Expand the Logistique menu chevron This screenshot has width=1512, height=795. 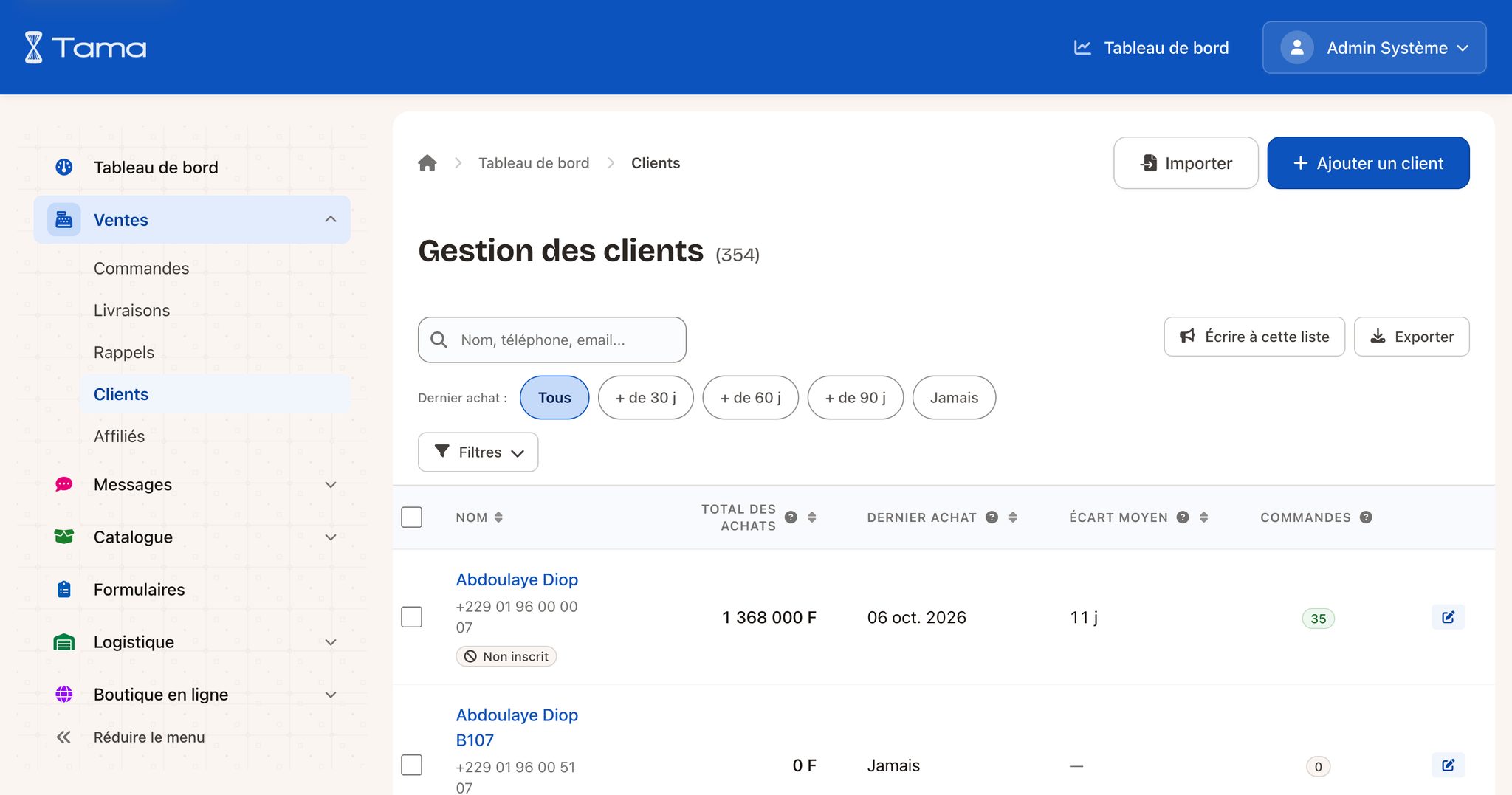click(331, 641)
